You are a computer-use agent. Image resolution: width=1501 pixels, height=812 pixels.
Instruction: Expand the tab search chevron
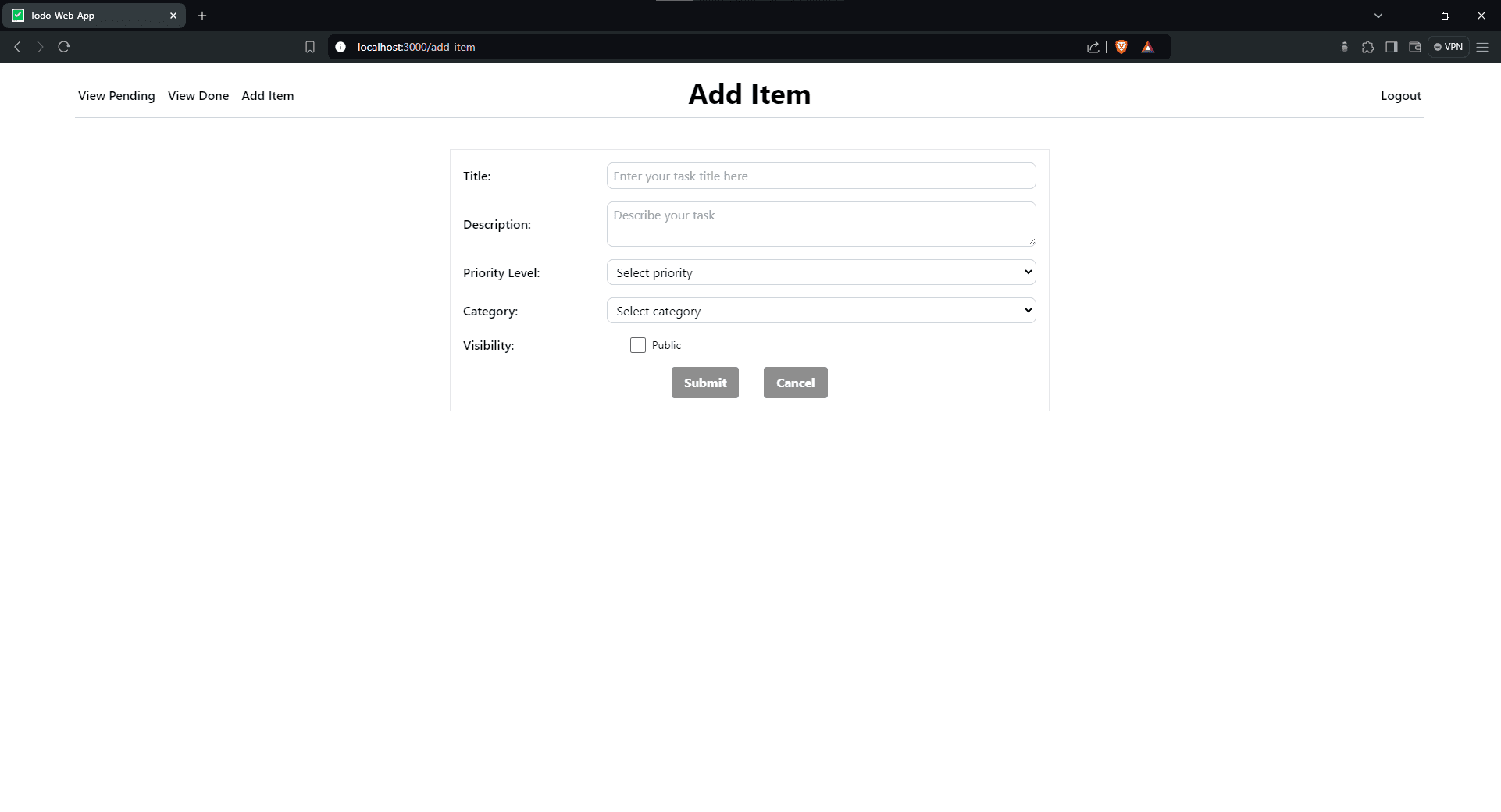(x=1378, y=16)
